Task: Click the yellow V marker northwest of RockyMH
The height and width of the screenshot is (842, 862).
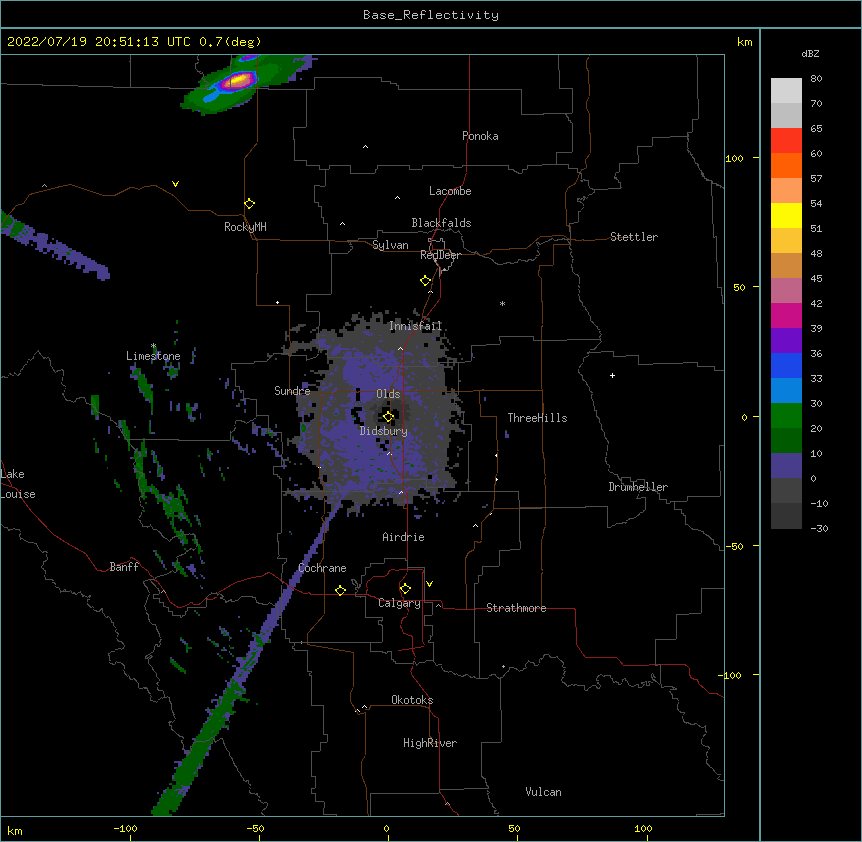Action: (175, 184)
